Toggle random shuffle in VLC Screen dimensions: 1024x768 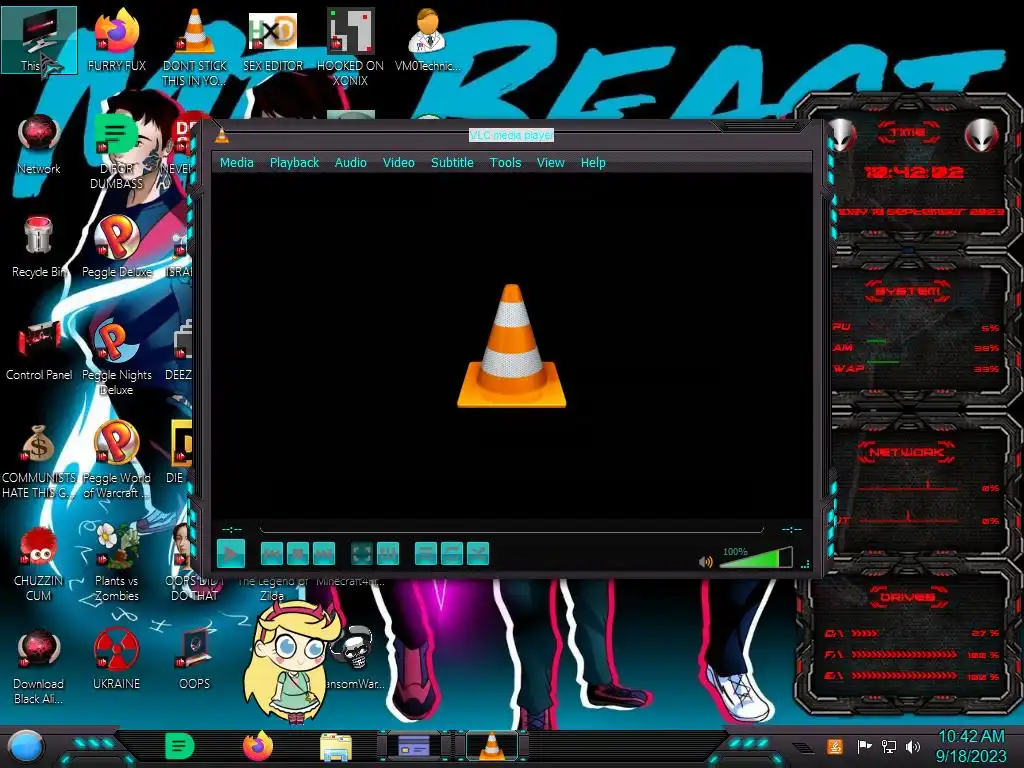click(x=478, y=554)
